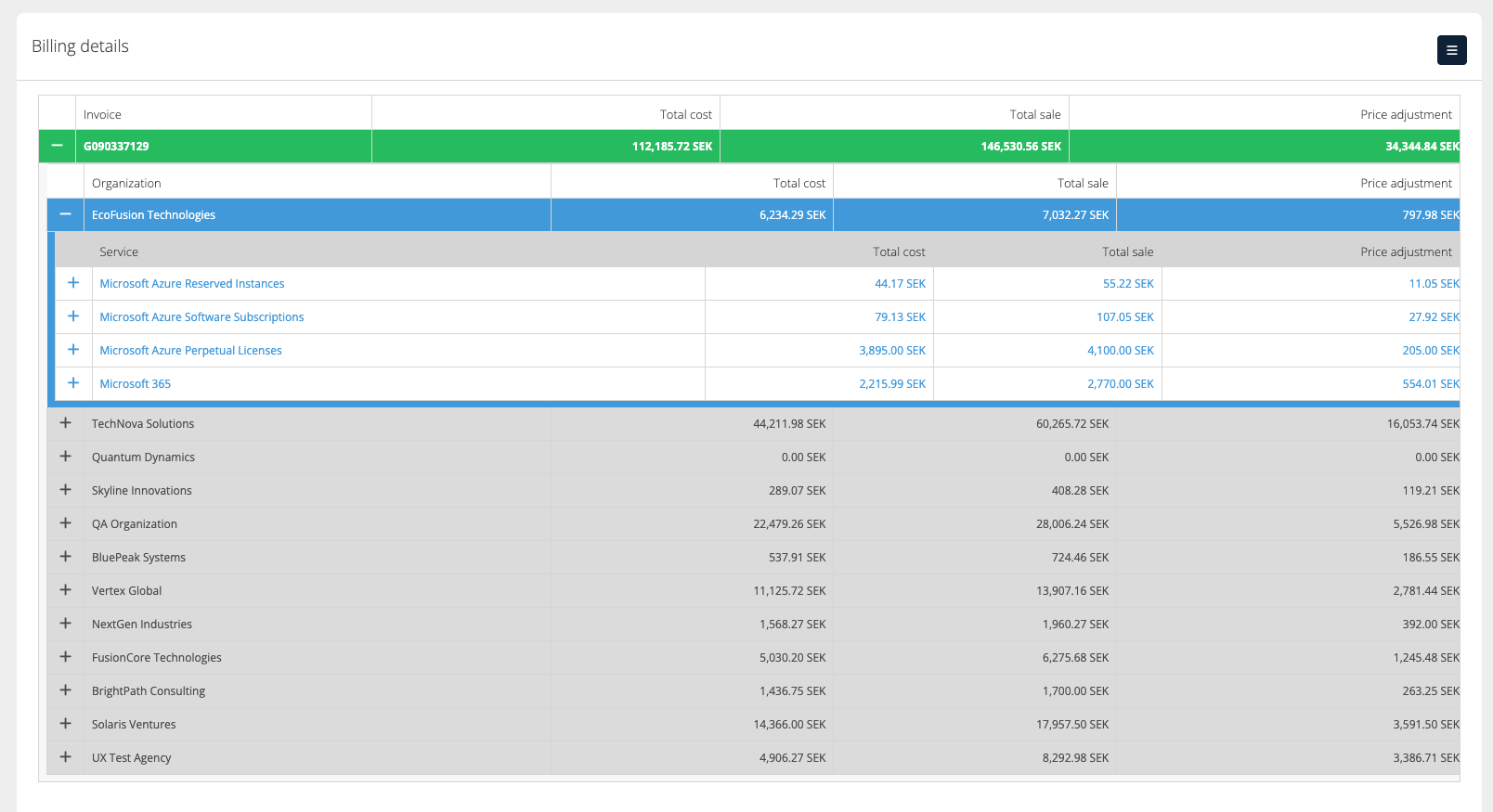The height and width of the screenshot is (812, 1493).
Task: Select the Vertex Global row name
Action: (x=126, y=591)
